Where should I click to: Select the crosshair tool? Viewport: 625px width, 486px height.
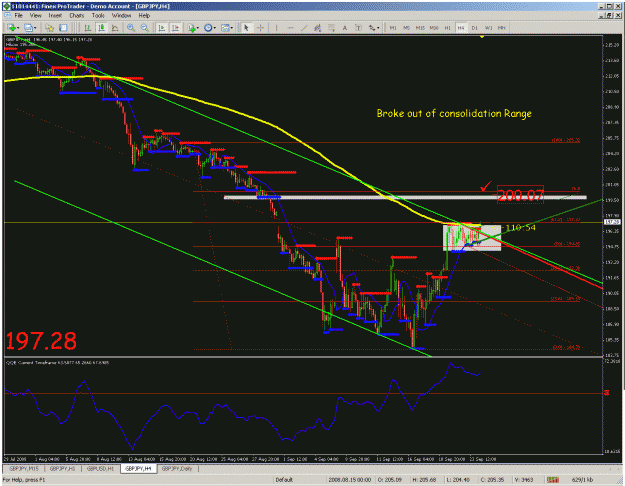[260, 28]
